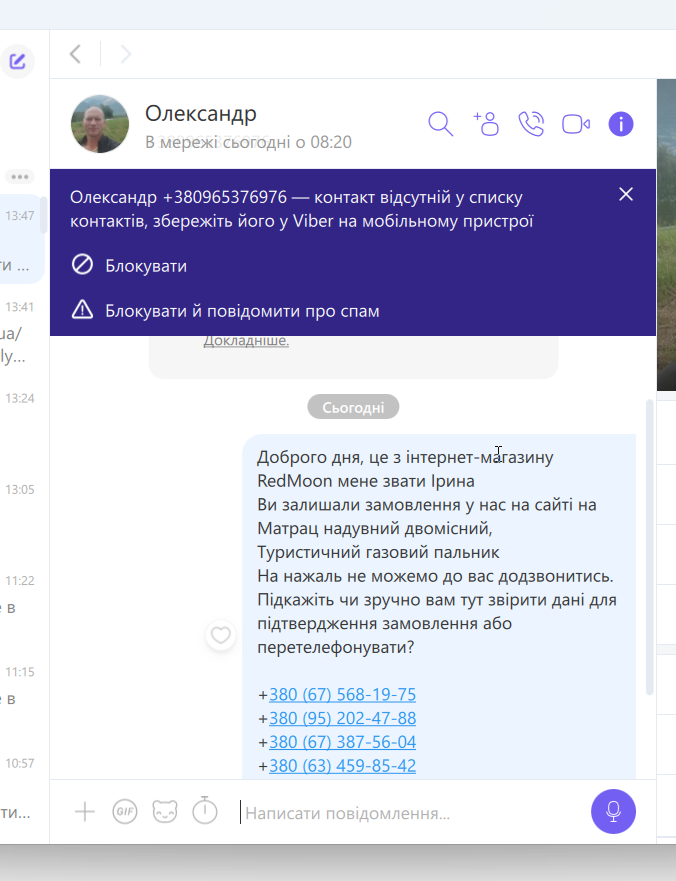Click phone link 380 (67) 568-19-75
The height and width of the screenshot is (881, 676).
point(342,694)
